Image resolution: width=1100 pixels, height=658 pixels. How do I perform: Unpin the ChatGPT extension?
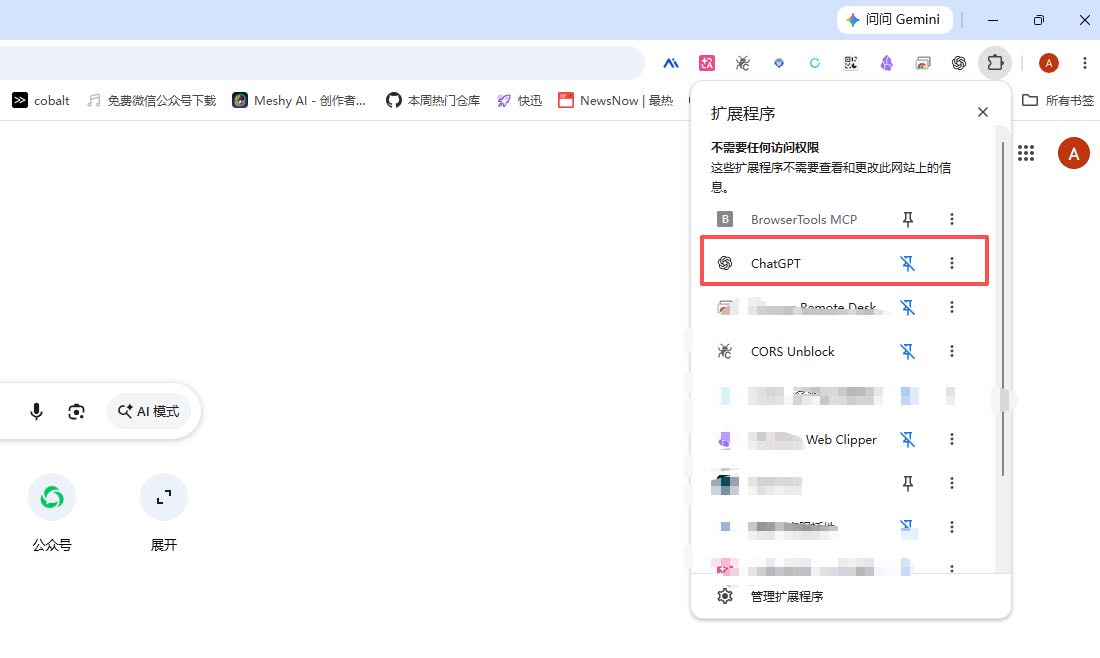click(908, 263)
